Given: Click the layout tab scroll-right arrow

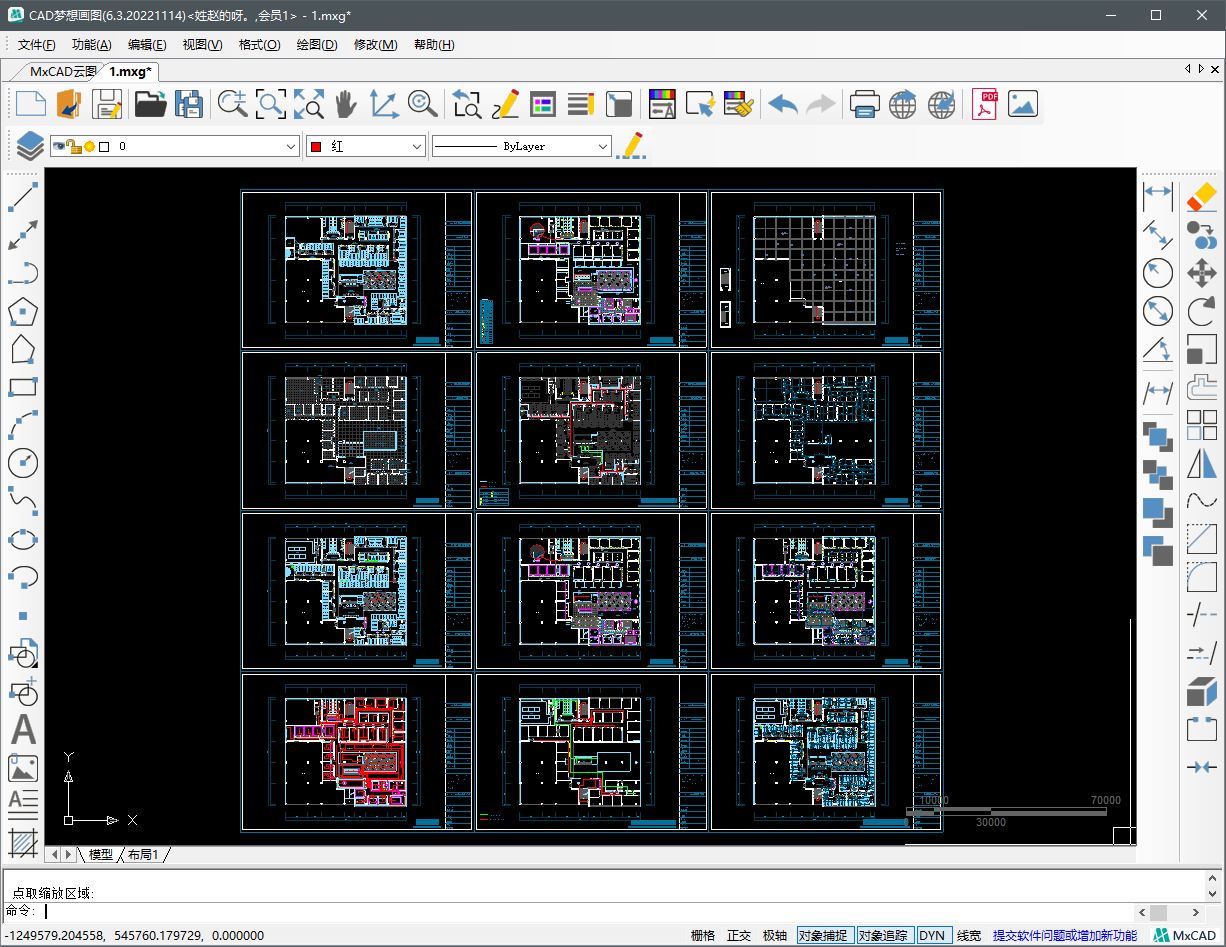Looking at the screenshot, I should click(x=68, y=854).
